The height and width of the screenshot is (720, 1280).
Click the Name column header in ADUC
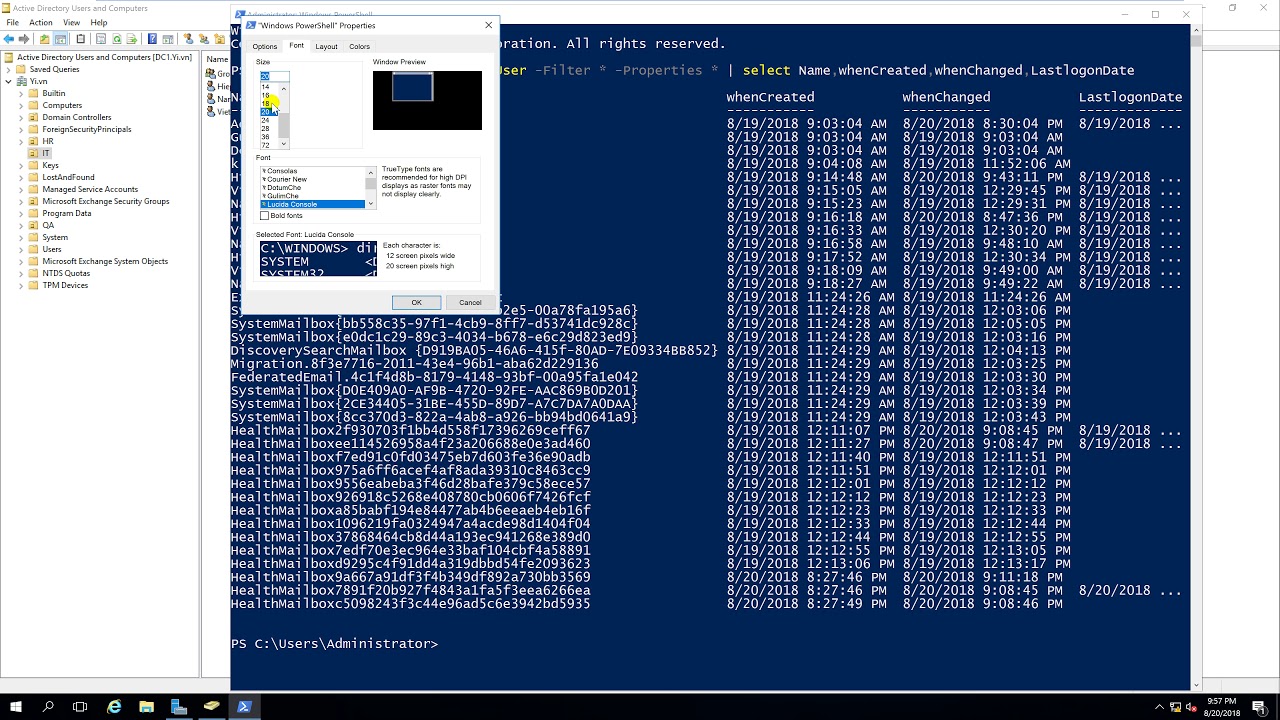click(217, 59)
